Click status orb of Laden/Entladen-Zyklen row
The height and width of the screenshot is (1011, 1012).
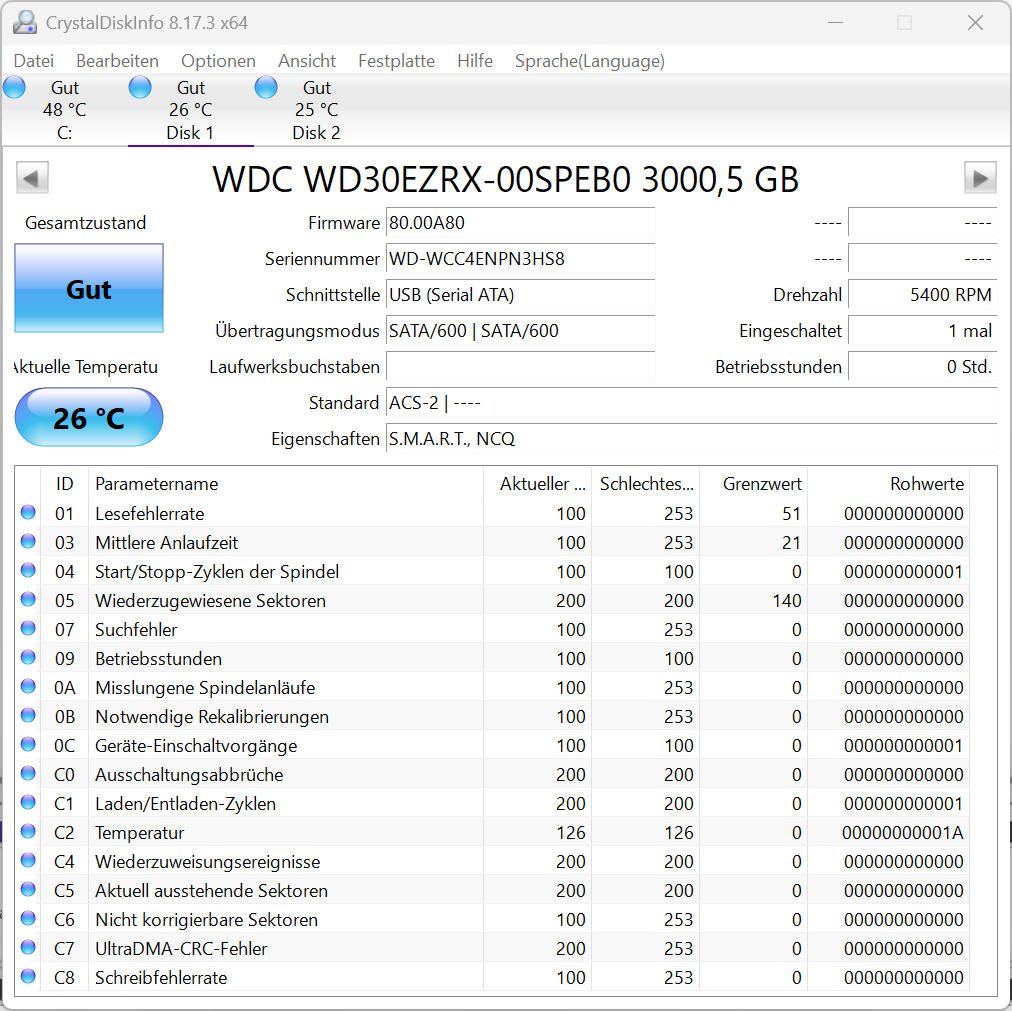tap(28, 802)
